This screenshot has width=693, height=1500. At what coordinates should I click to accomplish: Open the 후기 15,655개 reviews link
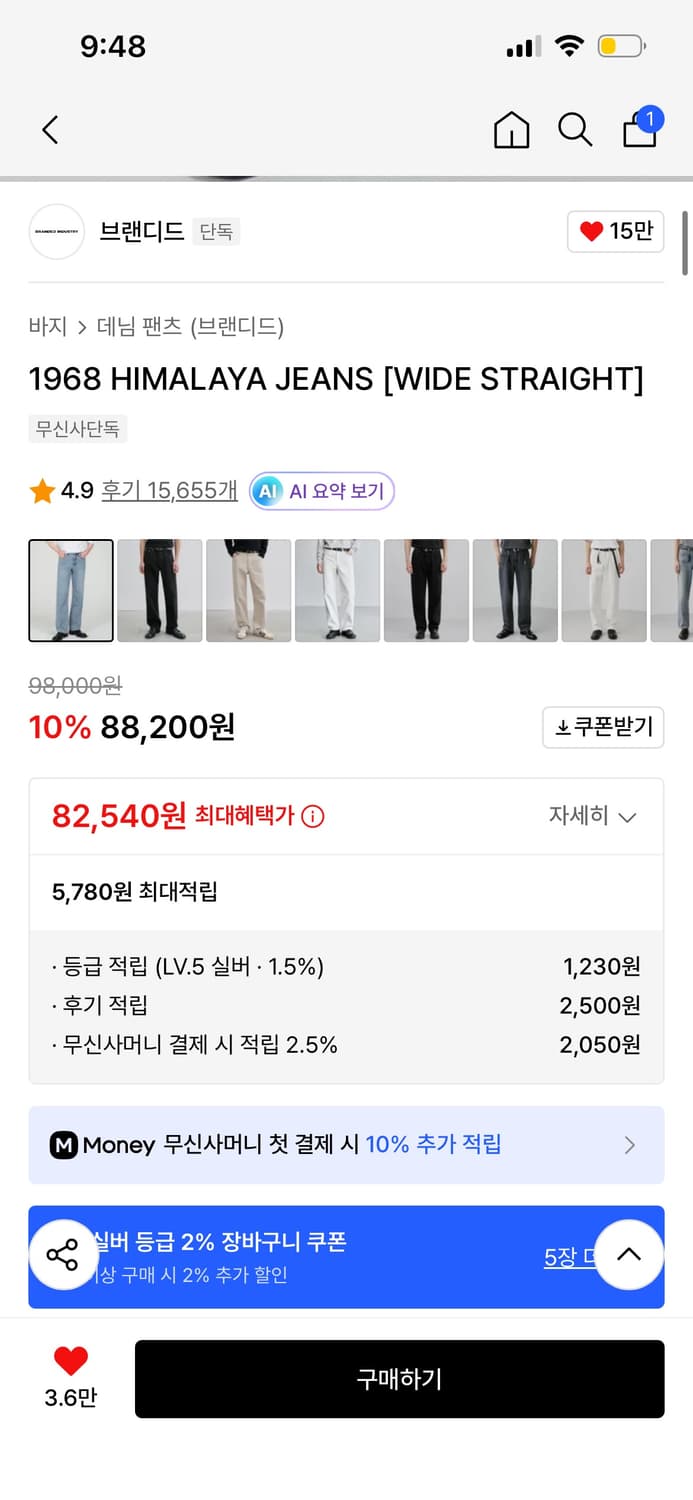[x=168, y=491]
